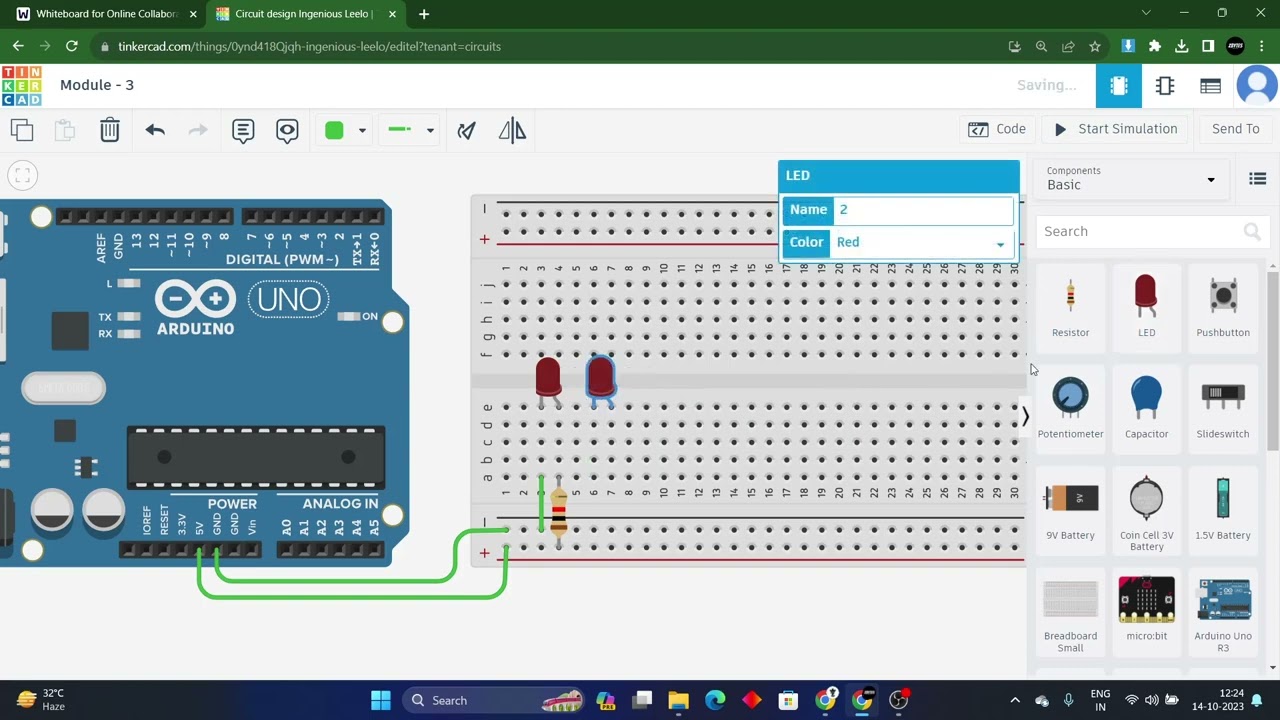Reload the page
Image resolution: width=1280 pixels, height=720 pixels.
[x=71, y=46]
